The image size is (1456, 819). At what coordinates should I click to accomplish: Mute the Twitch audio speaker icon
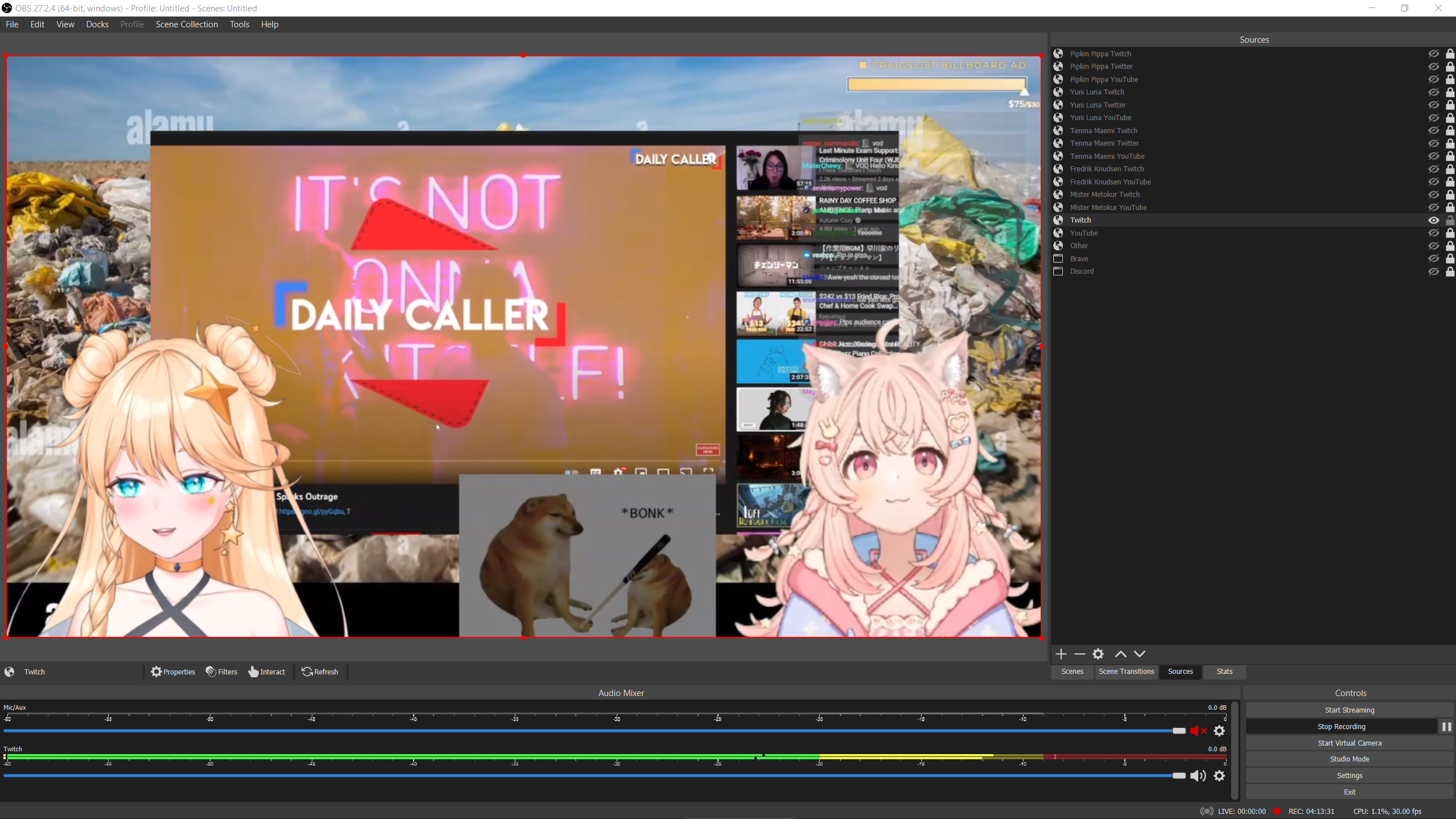(x=1198, y=776)
